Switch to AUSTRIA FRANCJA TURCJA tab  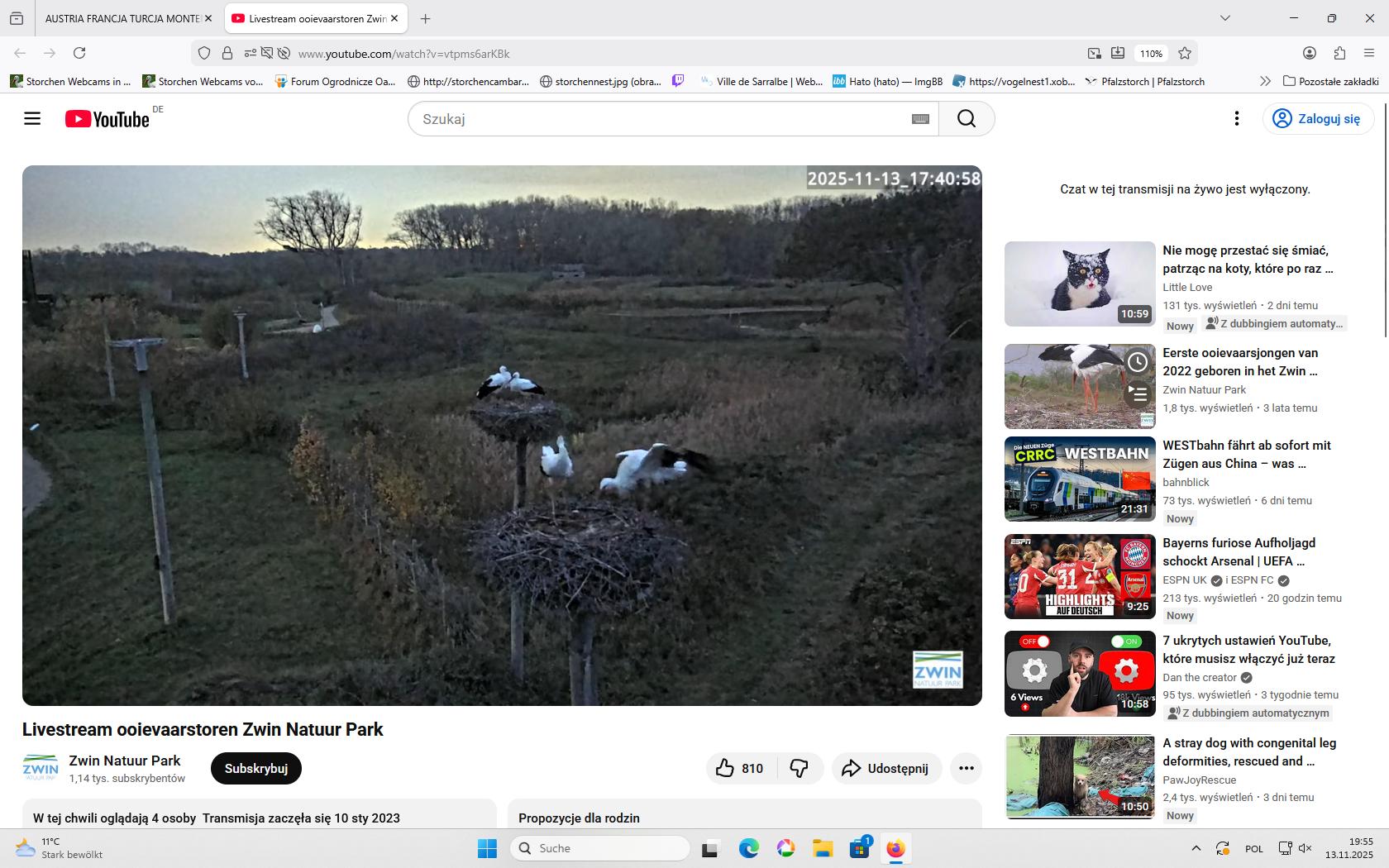click(x=122, y=18)
